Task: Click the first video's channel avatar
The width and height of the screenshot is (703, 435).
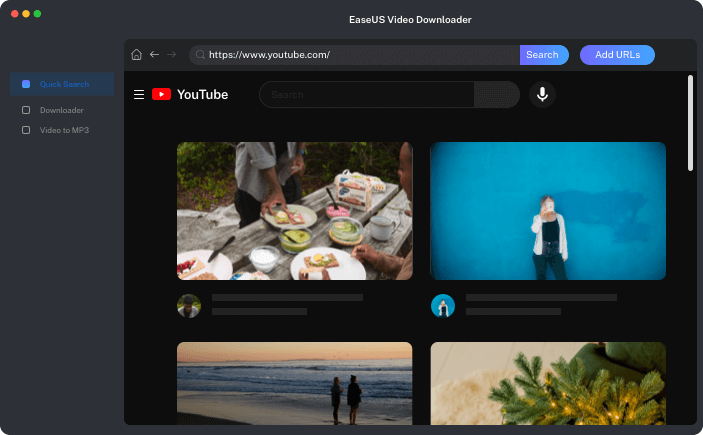Action: (x=189, y=306)
